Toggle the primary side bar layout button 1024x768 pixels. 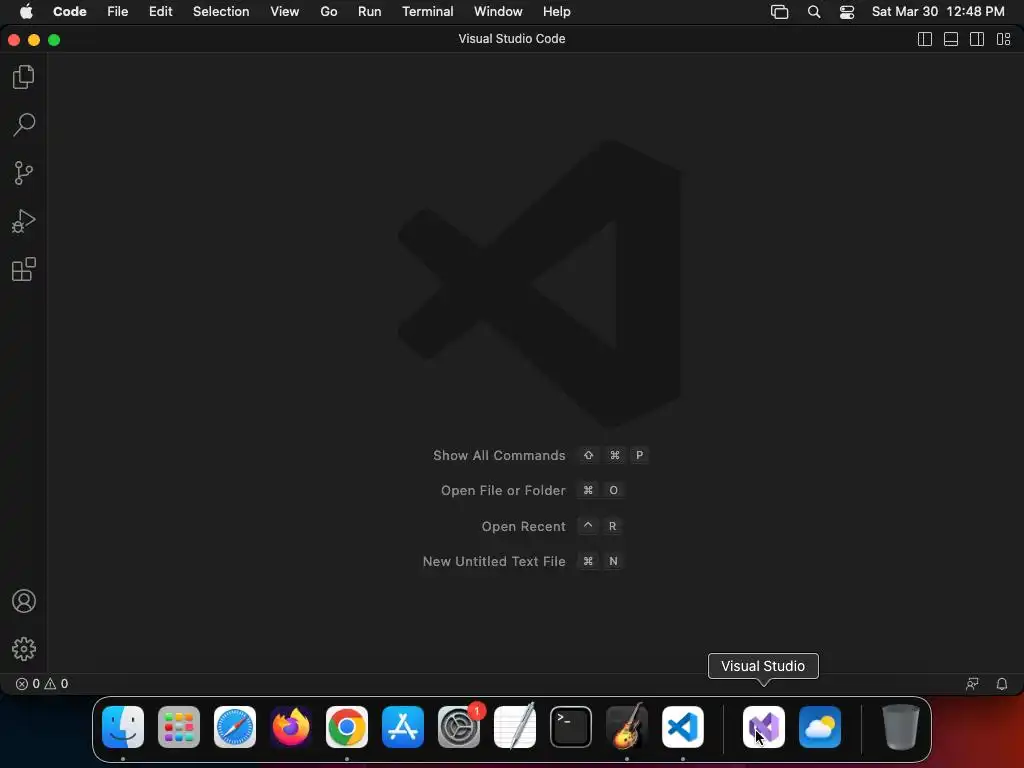click(925, 39)
